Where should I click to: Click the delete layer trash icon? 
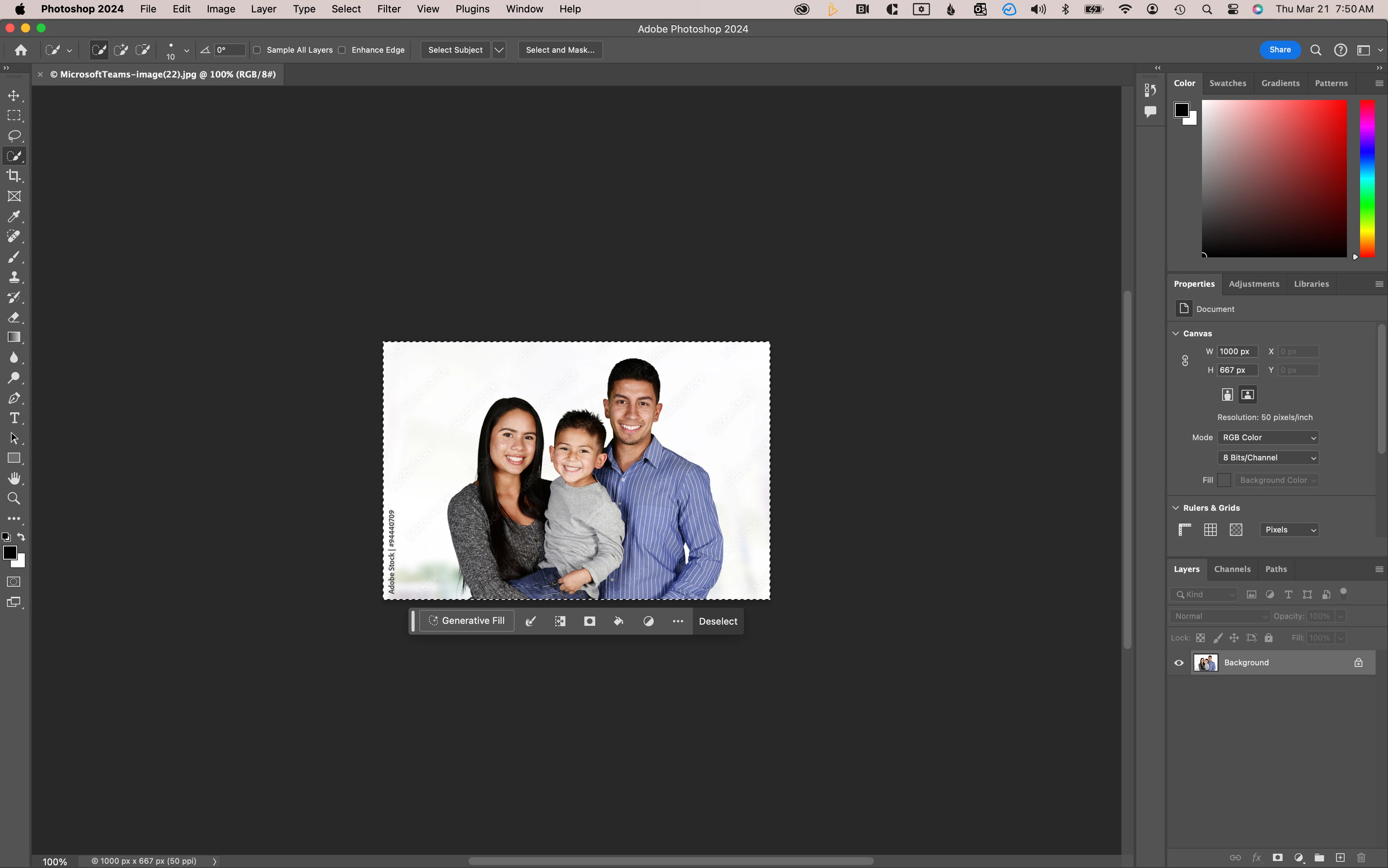click(1361, 858)
